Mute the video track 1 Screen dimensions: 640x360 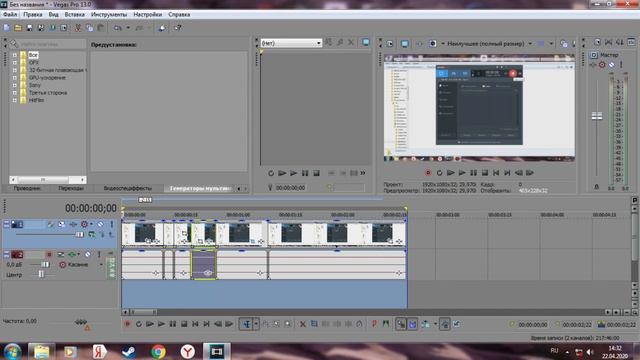[x=100, y=224]
